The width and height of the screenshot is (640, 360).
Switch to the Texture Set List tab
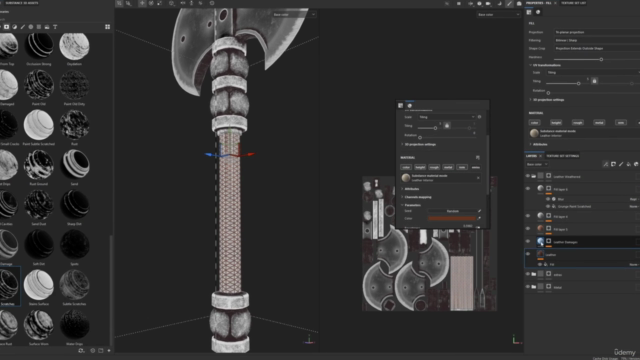[x=573, y=3]
